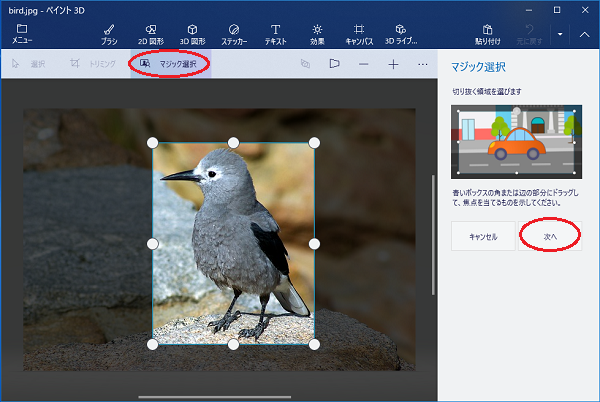Click the 次へ next button
The width and height of the screenshot is (600, 402).
coord(550,236)
